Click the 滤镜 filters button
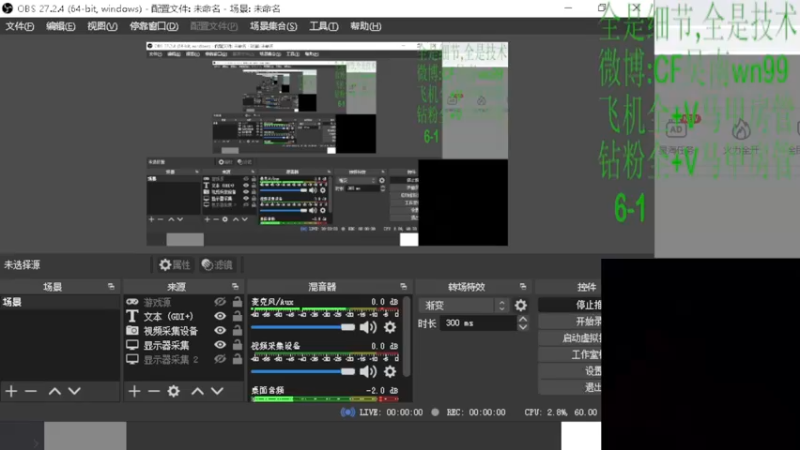 click(217, 265)
